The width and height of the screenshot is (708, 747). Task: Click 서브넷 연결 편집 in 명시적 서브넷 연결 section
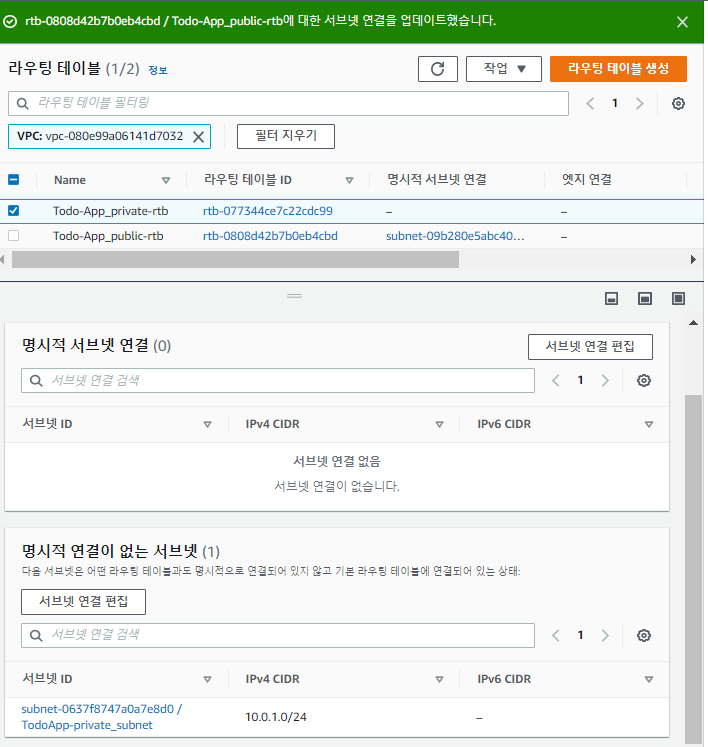590,347
